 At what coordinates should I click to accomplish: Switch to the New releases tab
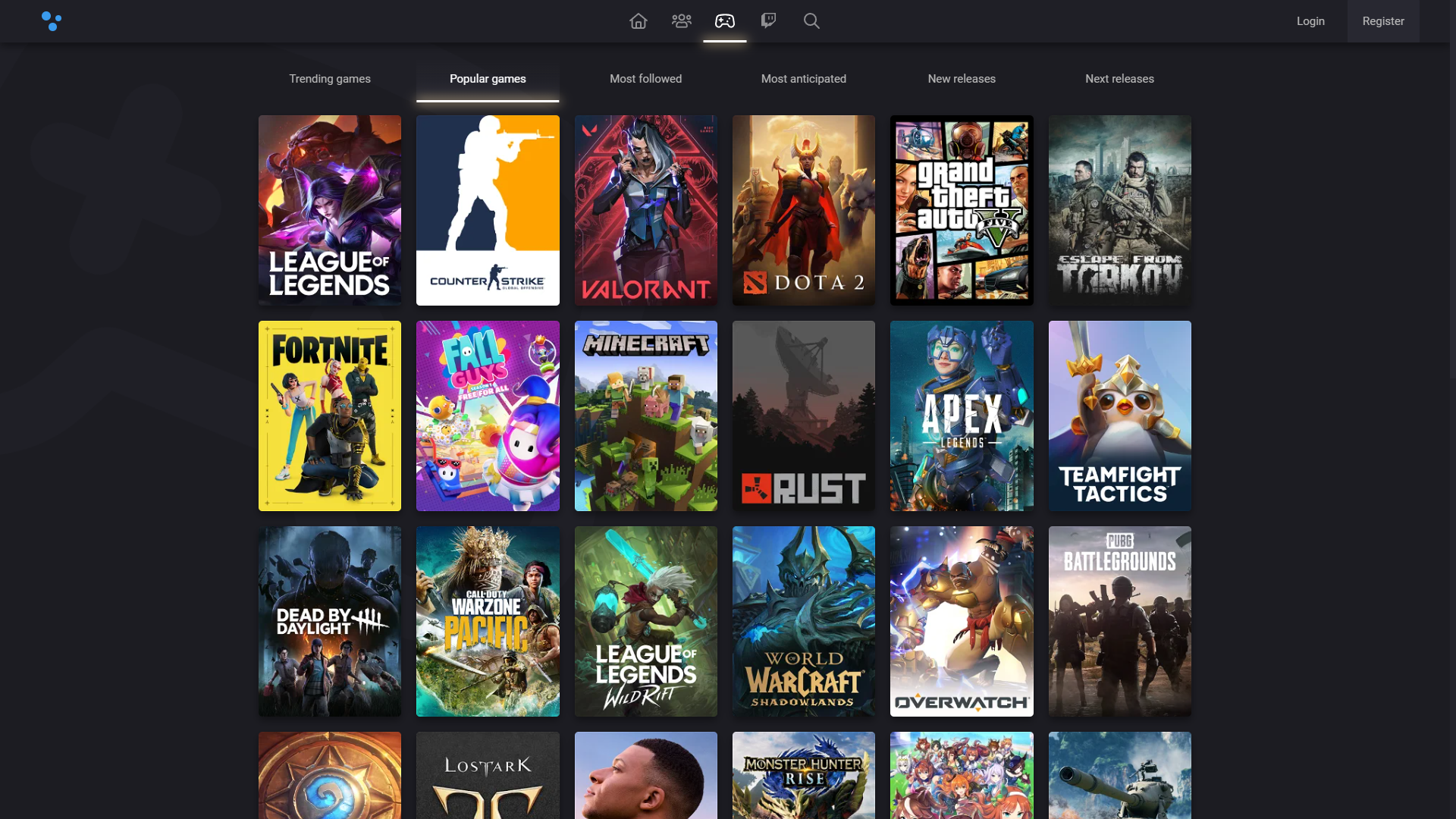tap(962, 79)
